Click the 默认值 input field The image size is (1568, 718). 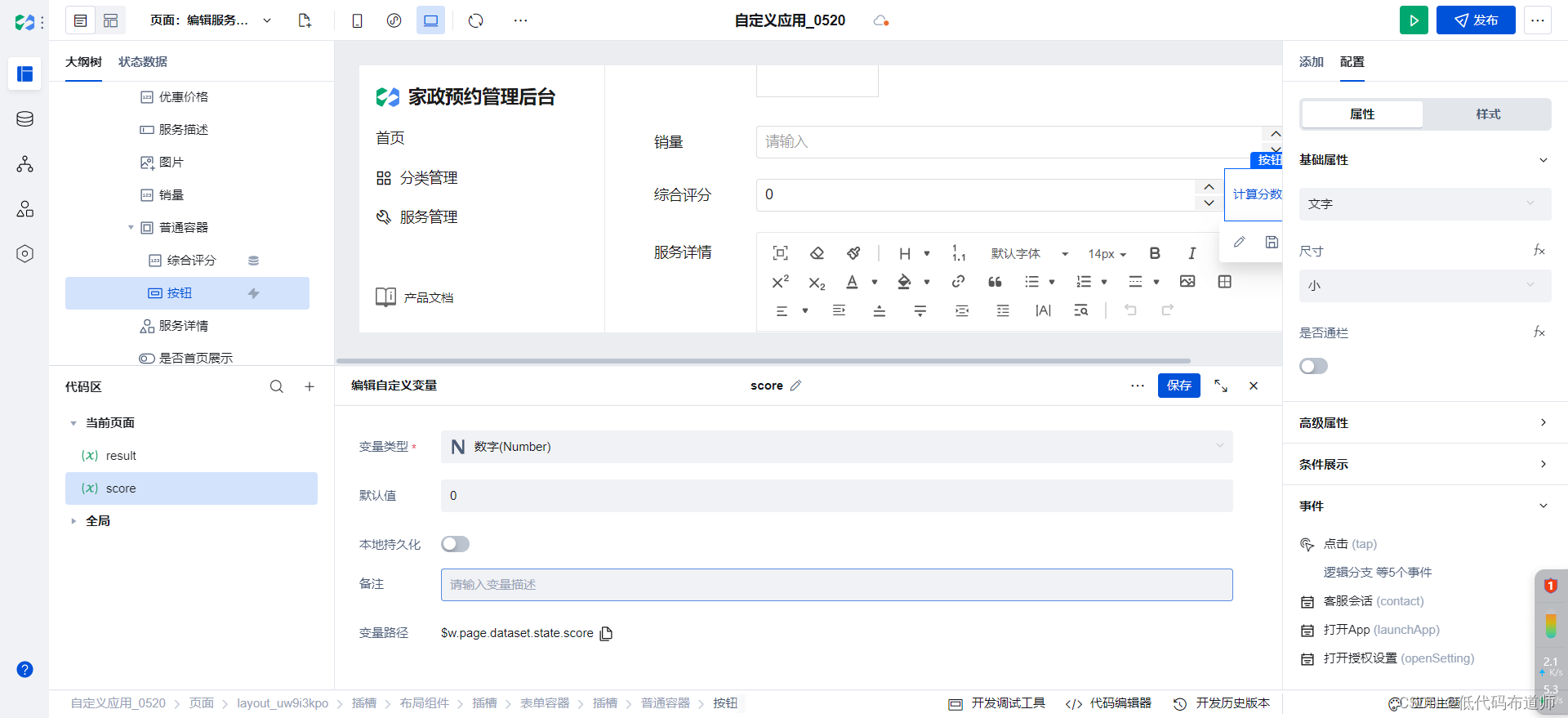coord(836,496)
